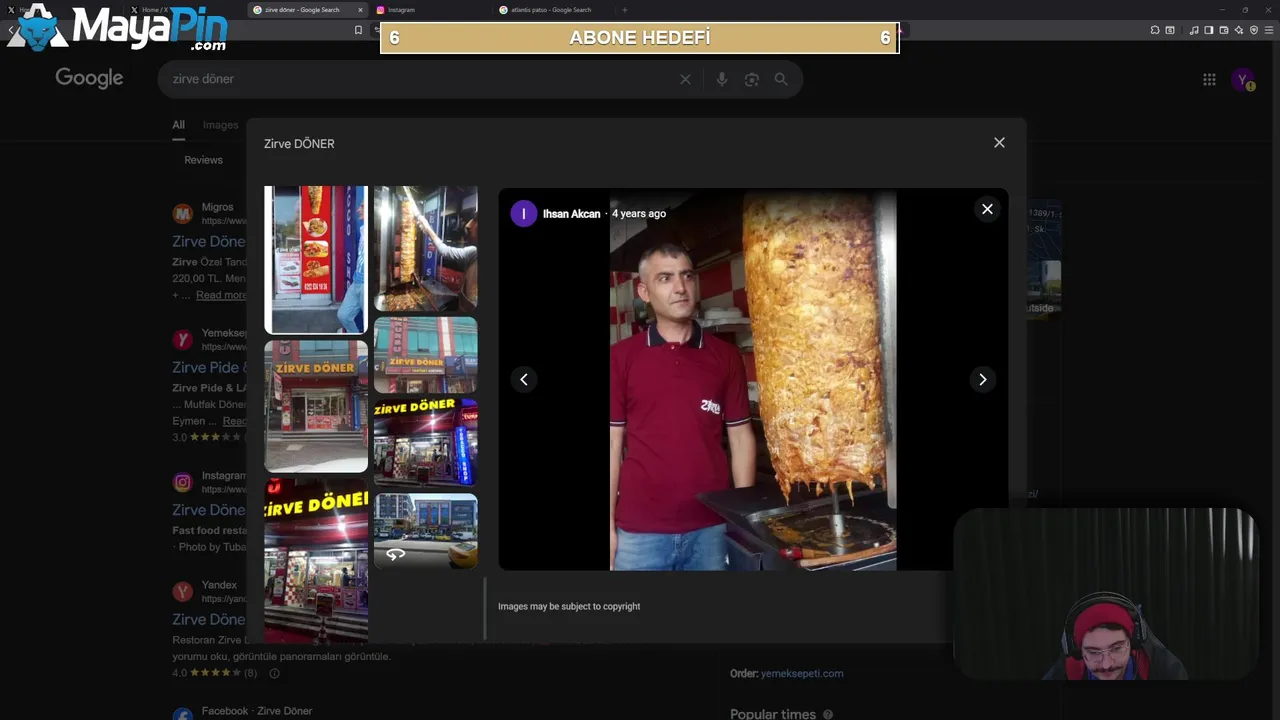Click the Google logo
This screenshot has height=720, width=1280.
coord(89,78)
